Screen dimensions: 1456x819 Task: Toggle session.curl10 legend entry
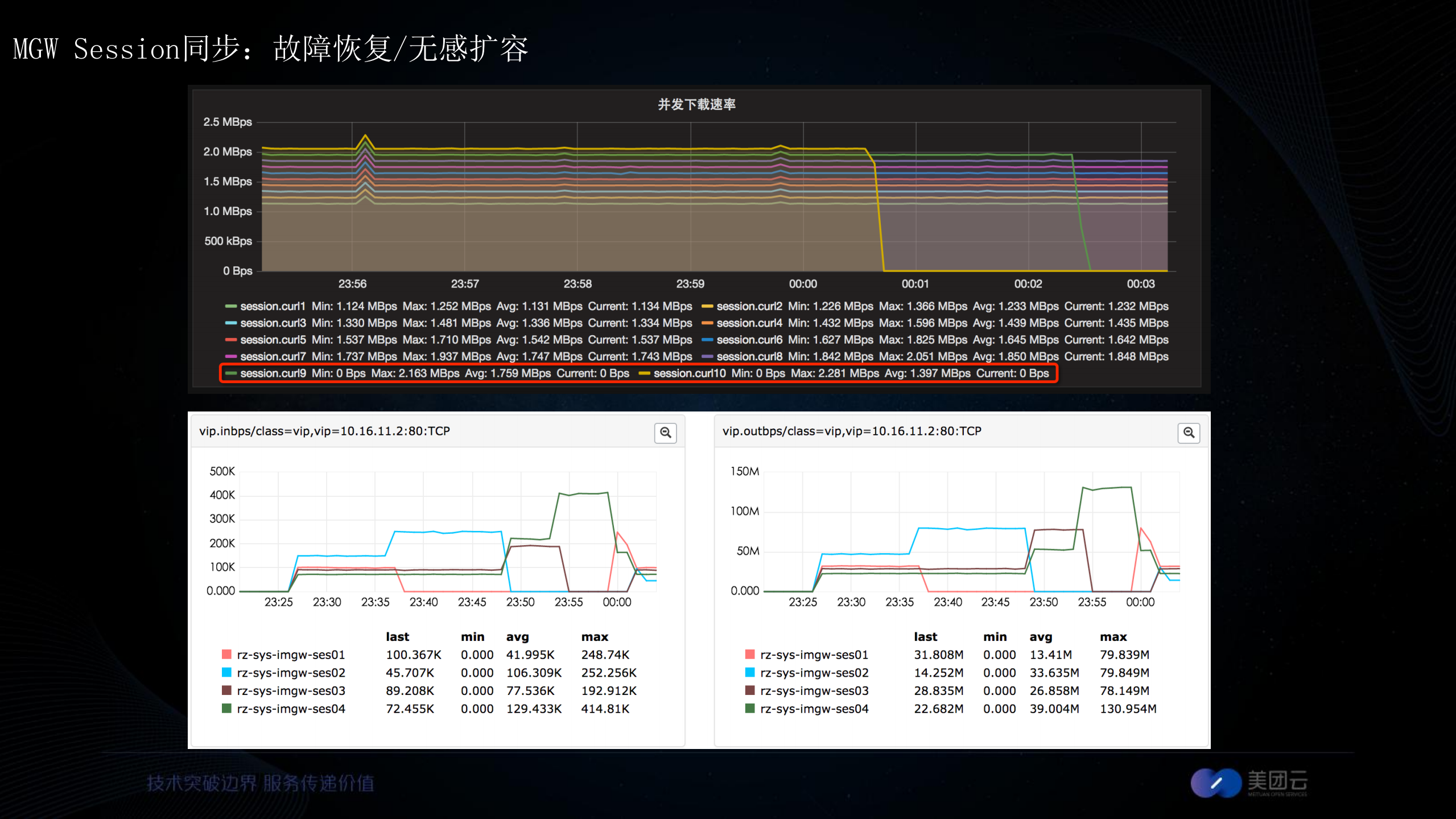pos(689,373)
